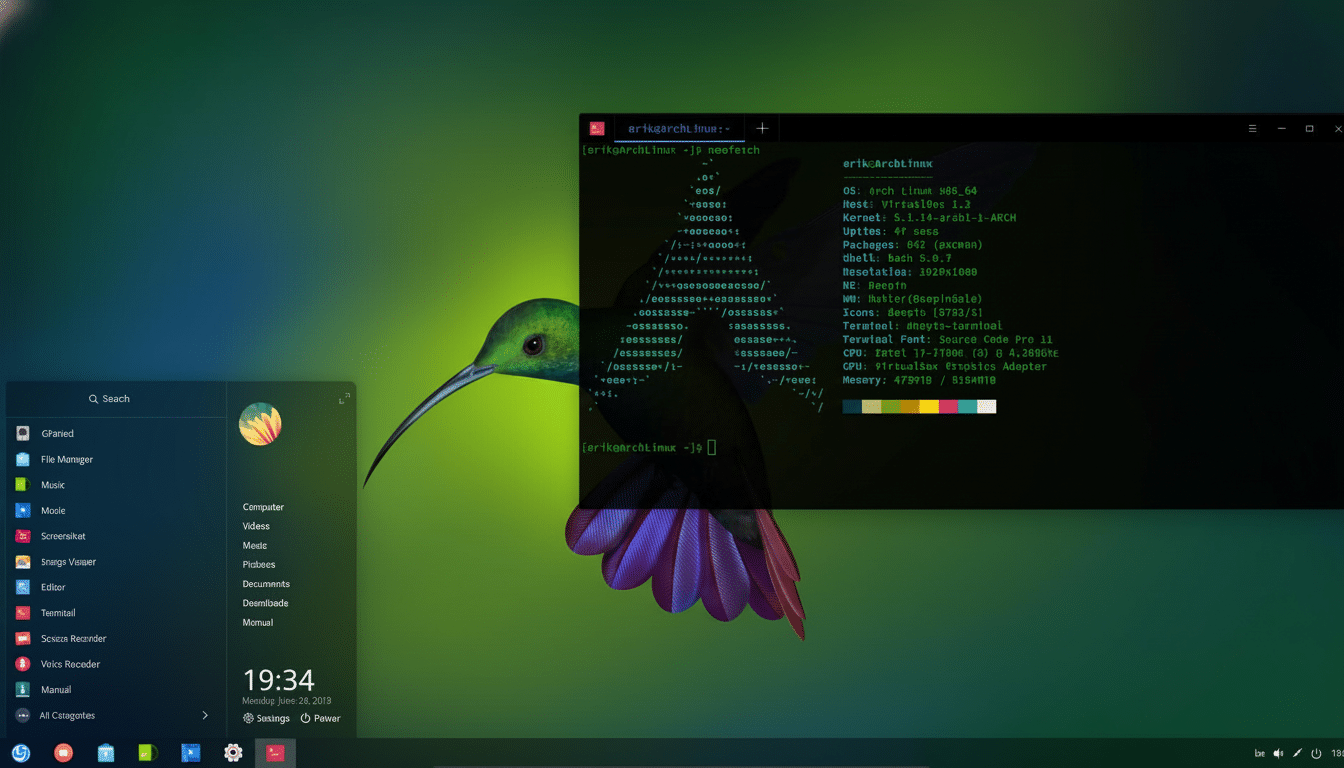Open Documents from the shortcuts list
Image resolution: width=1344 pixels, height=768 pixels.
pos(266,583)
